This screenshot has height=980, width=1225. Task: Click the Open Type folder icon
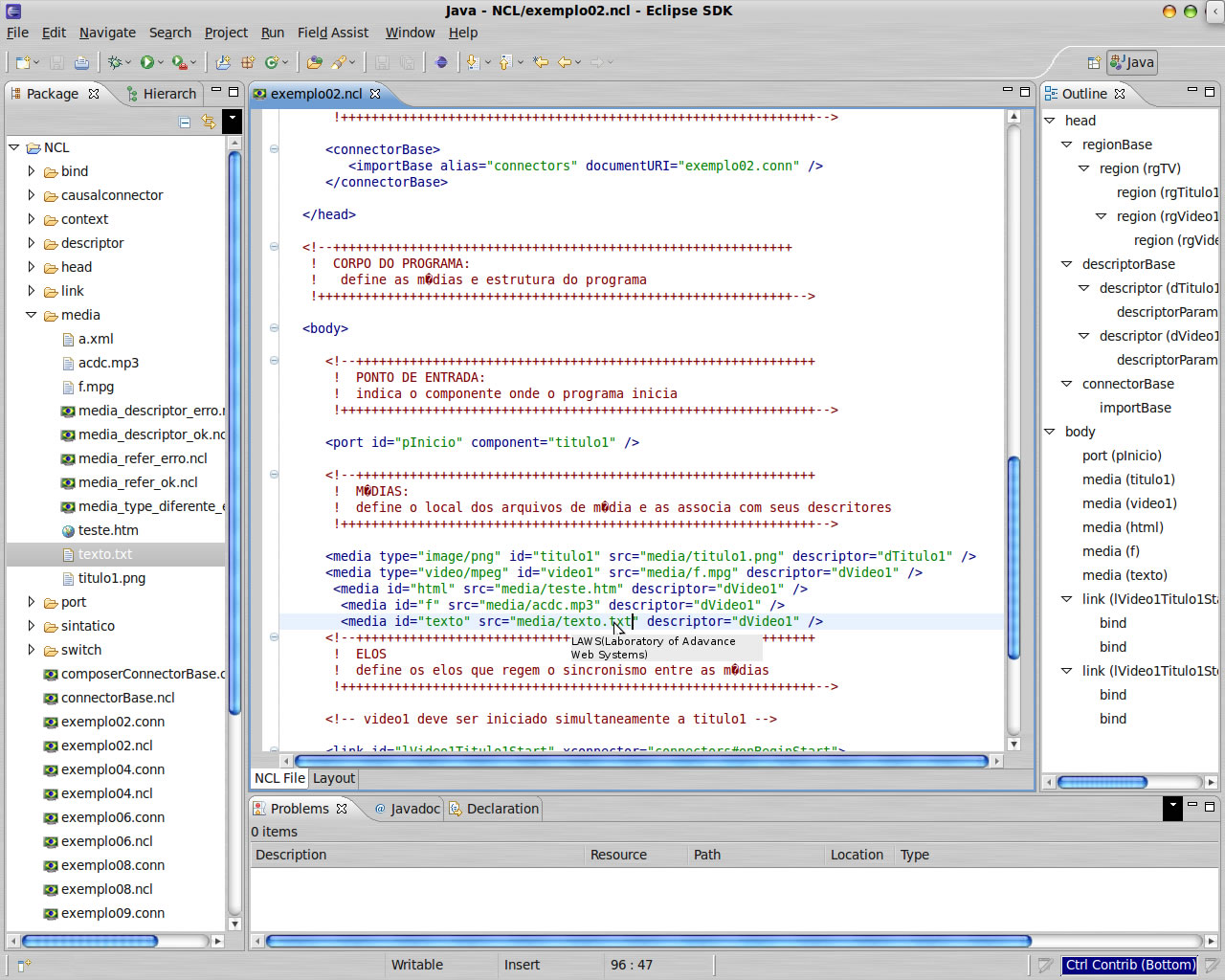pyautogui.click(x=314, y=62)
